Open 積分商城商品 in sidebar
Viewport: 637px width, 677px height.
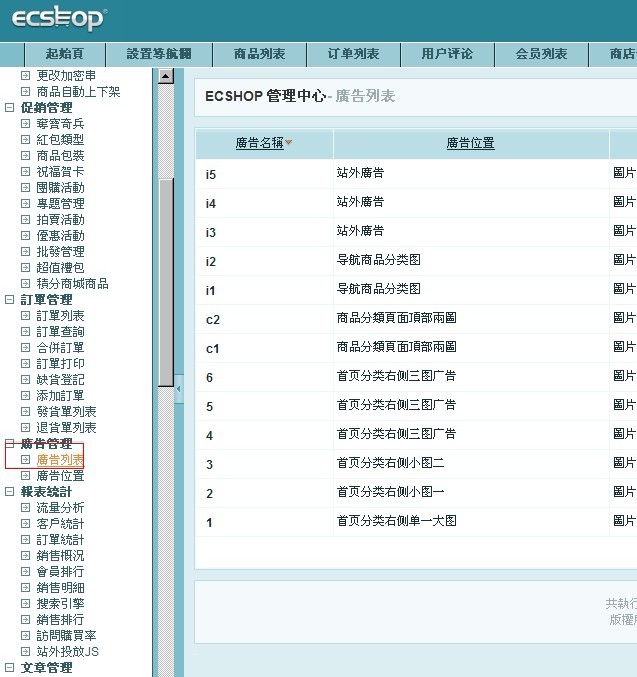(x=72, y=284)
